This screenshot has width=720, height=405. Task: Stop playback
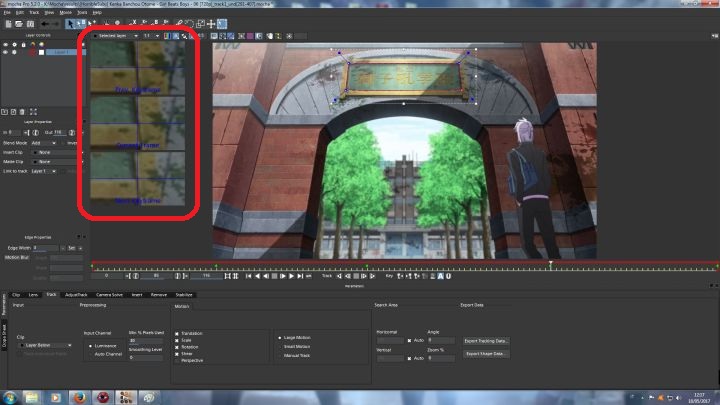click(274, 276)
